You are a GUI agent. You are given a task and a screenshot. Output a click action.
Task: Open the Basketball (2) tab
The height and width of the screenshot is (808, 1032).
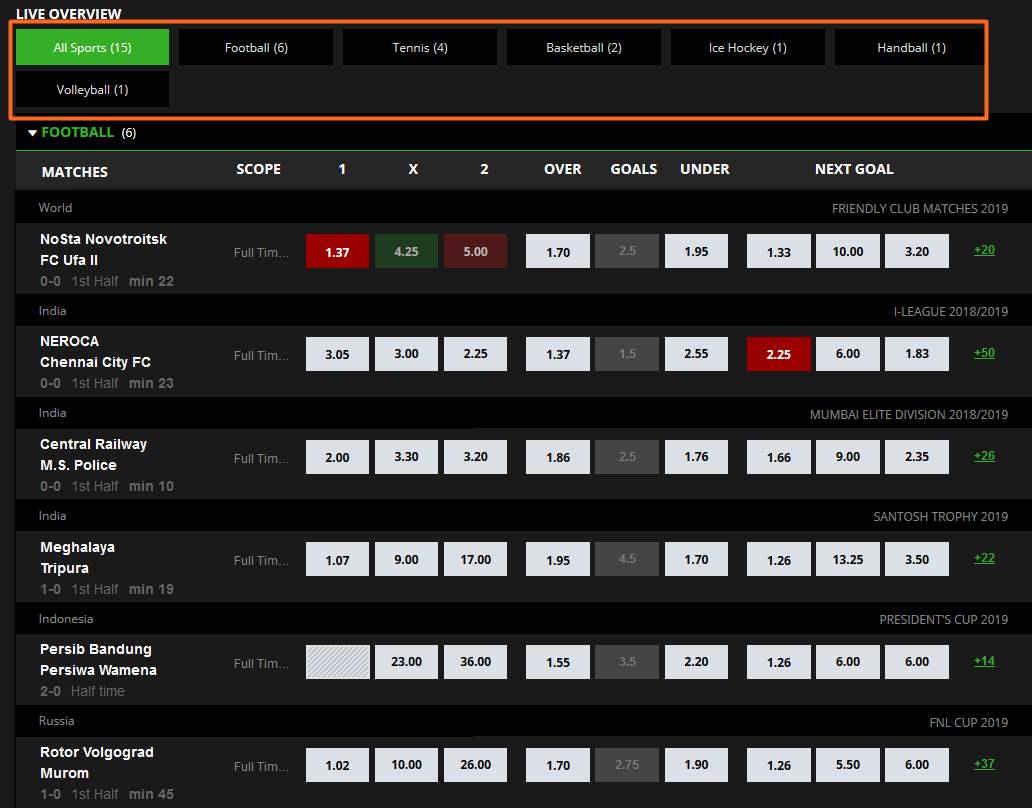[x=584, y=47]
